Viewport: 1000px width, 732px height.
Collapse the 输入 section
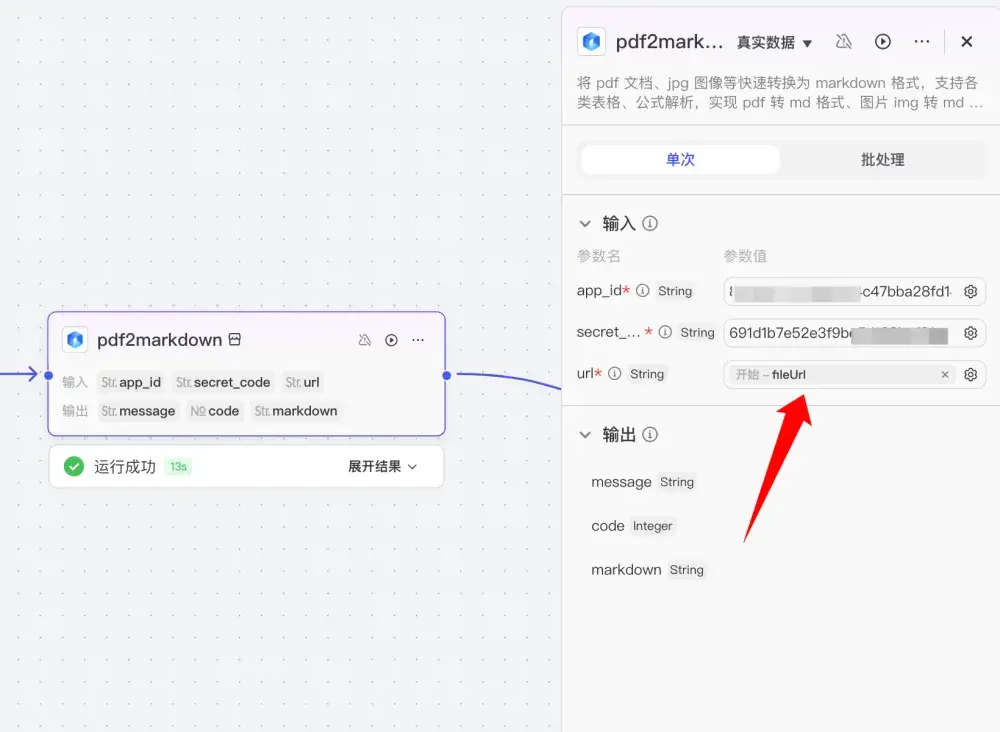pyautogui.click(x=587, y=224)
